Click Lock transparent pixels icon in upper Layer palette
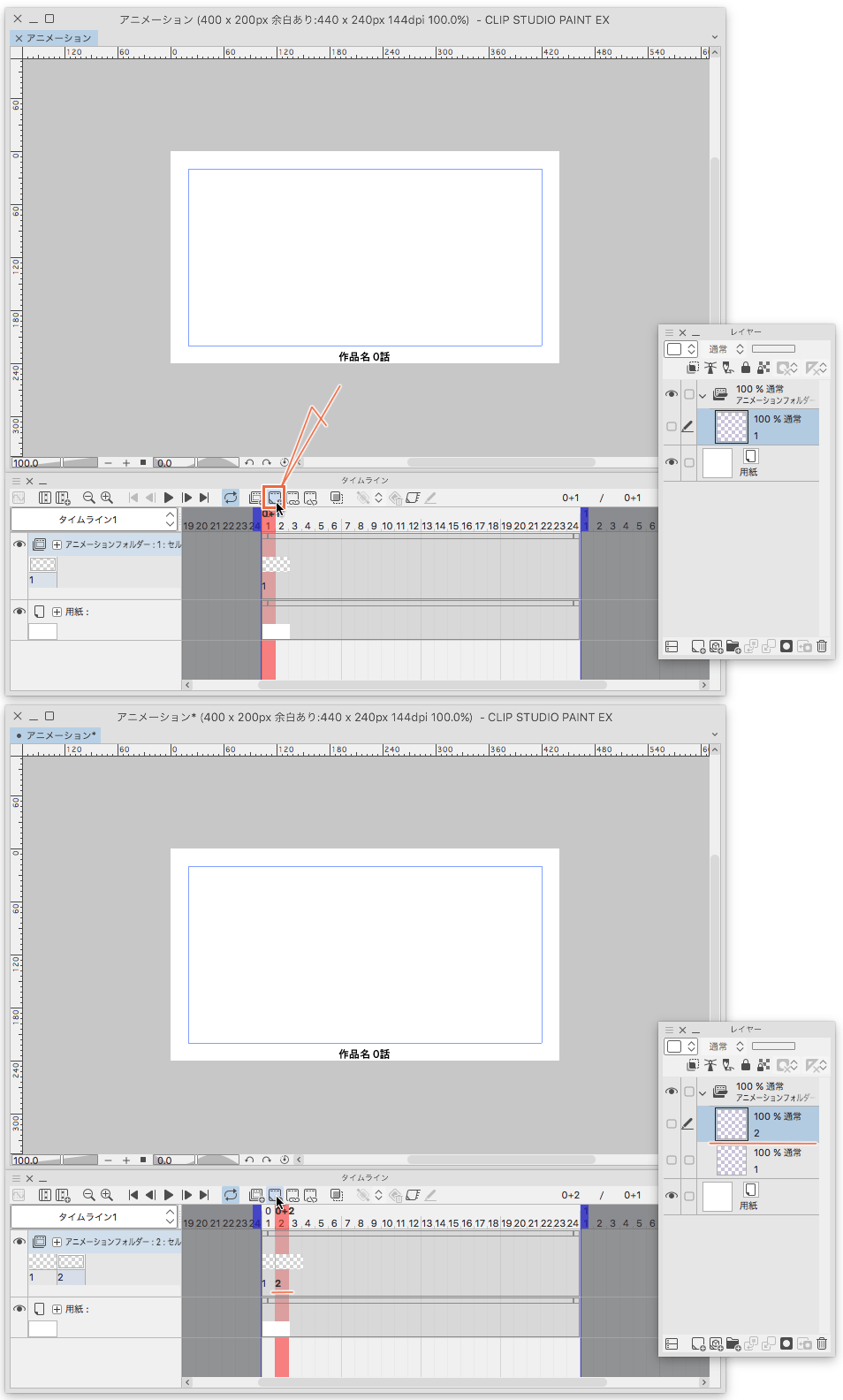 click(x=763, y=368)
